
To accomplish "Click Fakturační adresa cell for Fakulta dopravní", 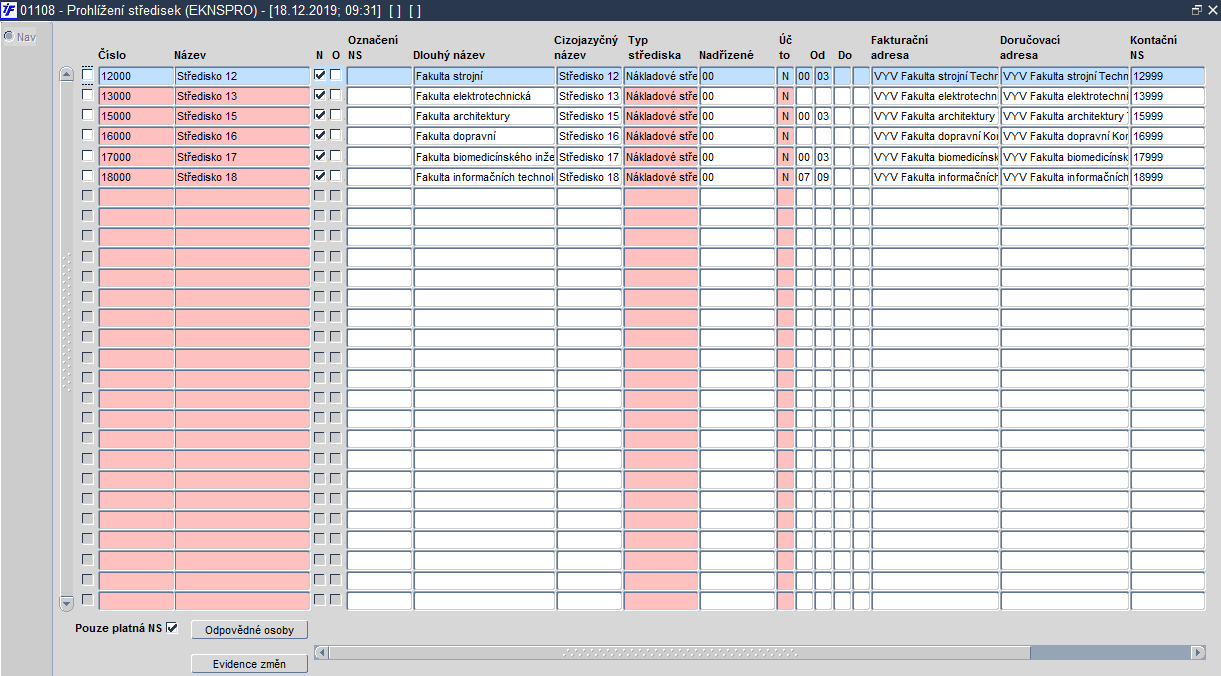I will pyautogui.click(x=935, y=136).
